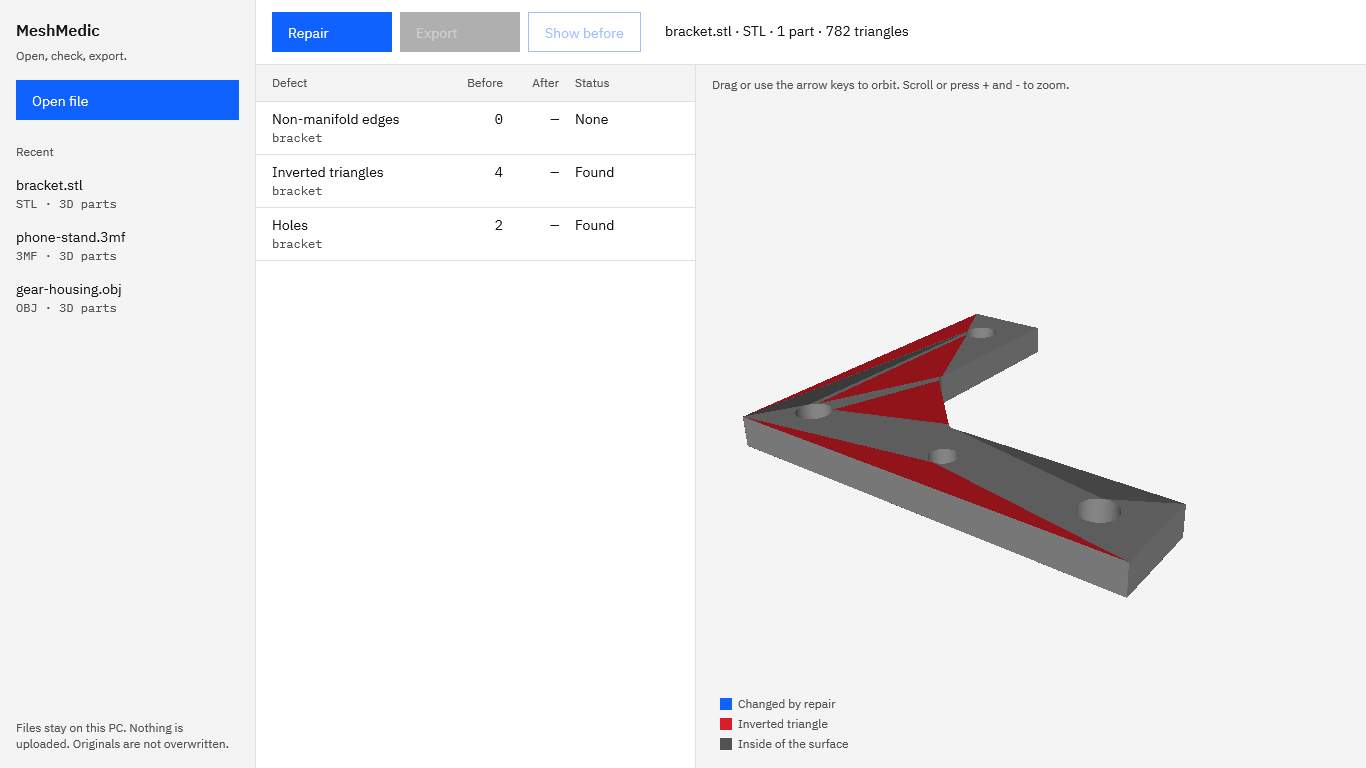Click the Before count 4 for Inverted triangles
This screenshot has width=1366, height=768.
[x=499, y=172]
